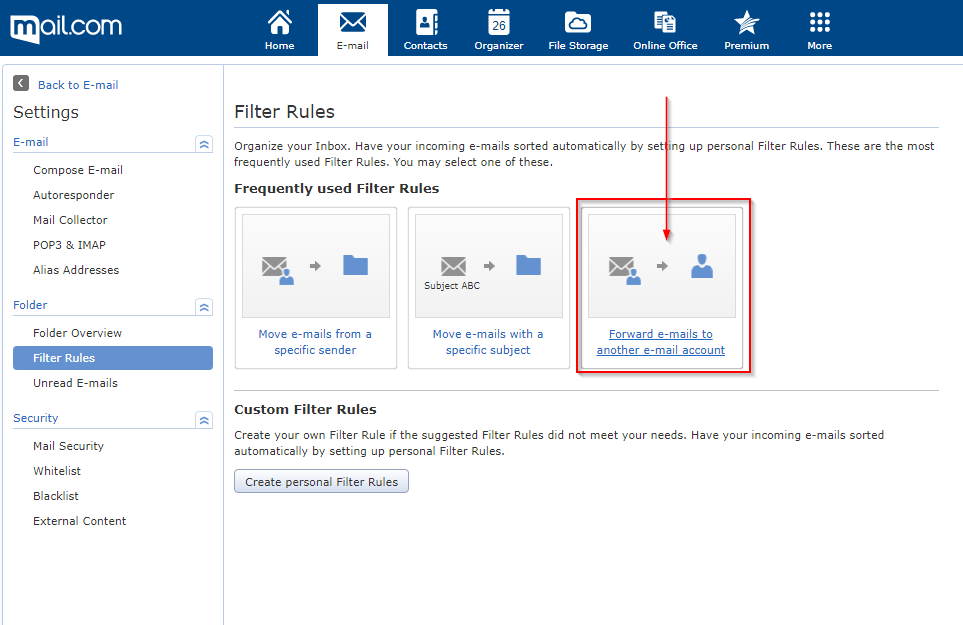Collapse the E-mail settings section
The image size is (963, 625).
coord(204,144)
